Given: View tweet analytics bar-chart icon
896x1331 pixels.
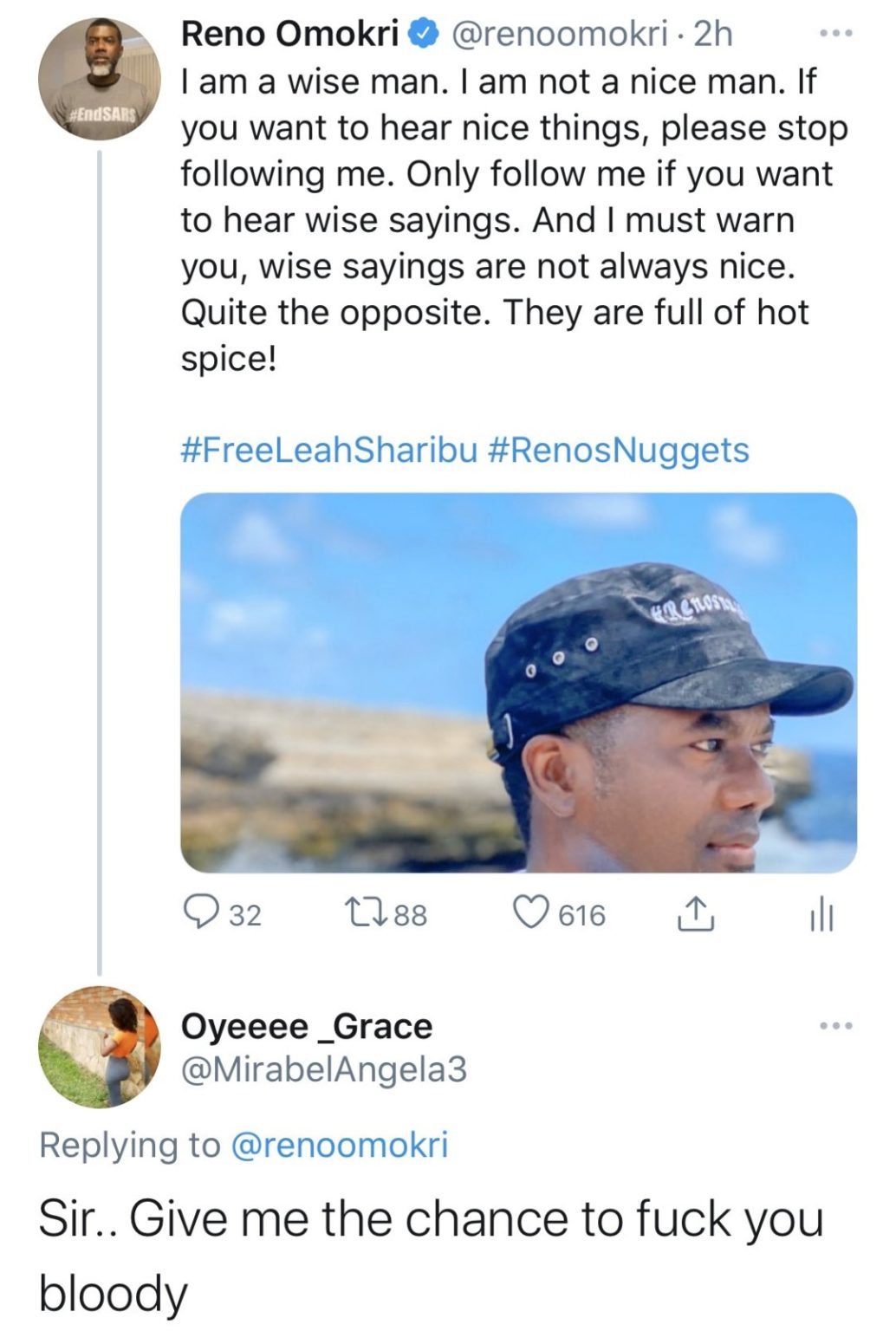Looking at the screenshot, I should pos(821,915).
